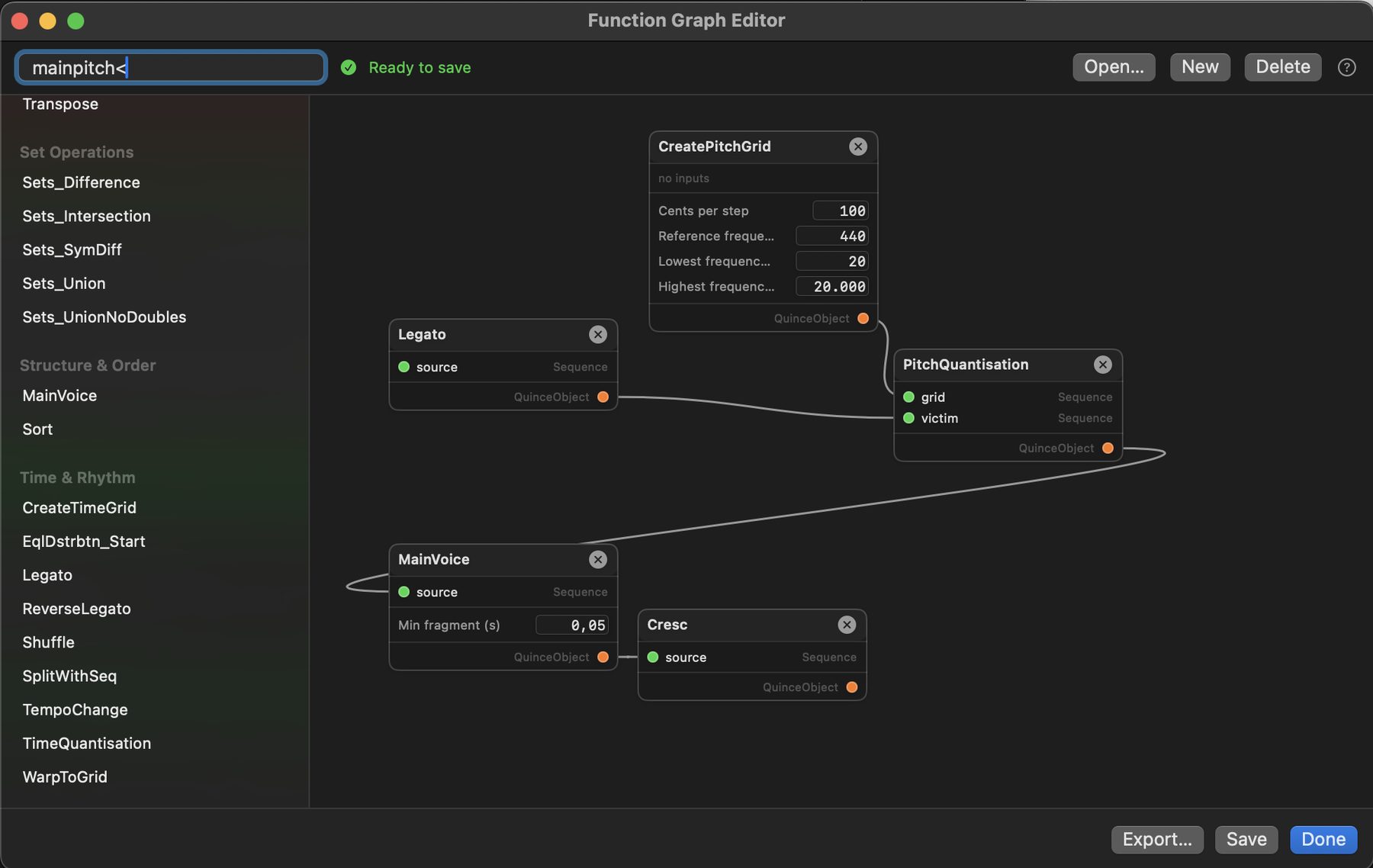The height and width of the screenshot is (868, 1373).
Task: Click the green Ready to save checkmark
Action: coord(349,67)
